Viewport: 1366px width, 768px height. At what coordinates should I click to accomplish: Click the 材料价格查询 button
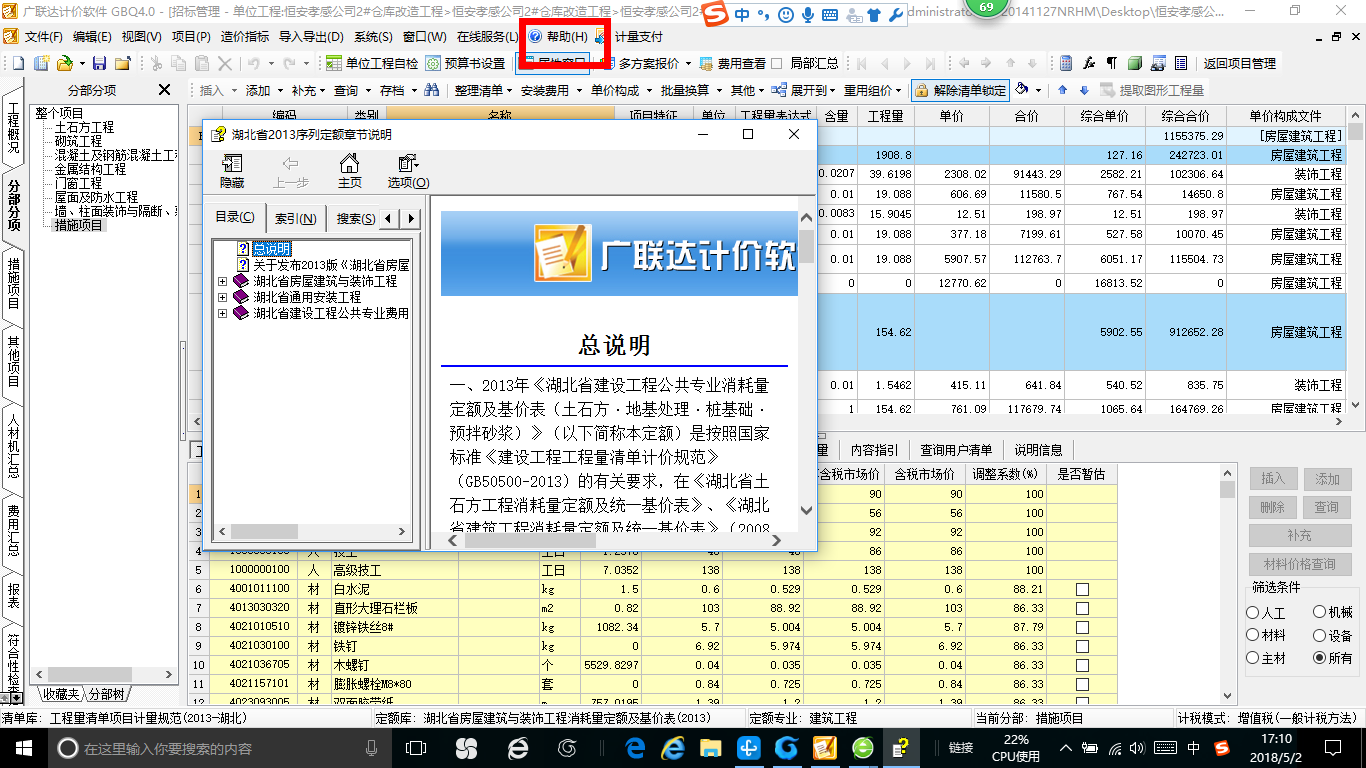pyautogui.click(x=1299, y=565)
